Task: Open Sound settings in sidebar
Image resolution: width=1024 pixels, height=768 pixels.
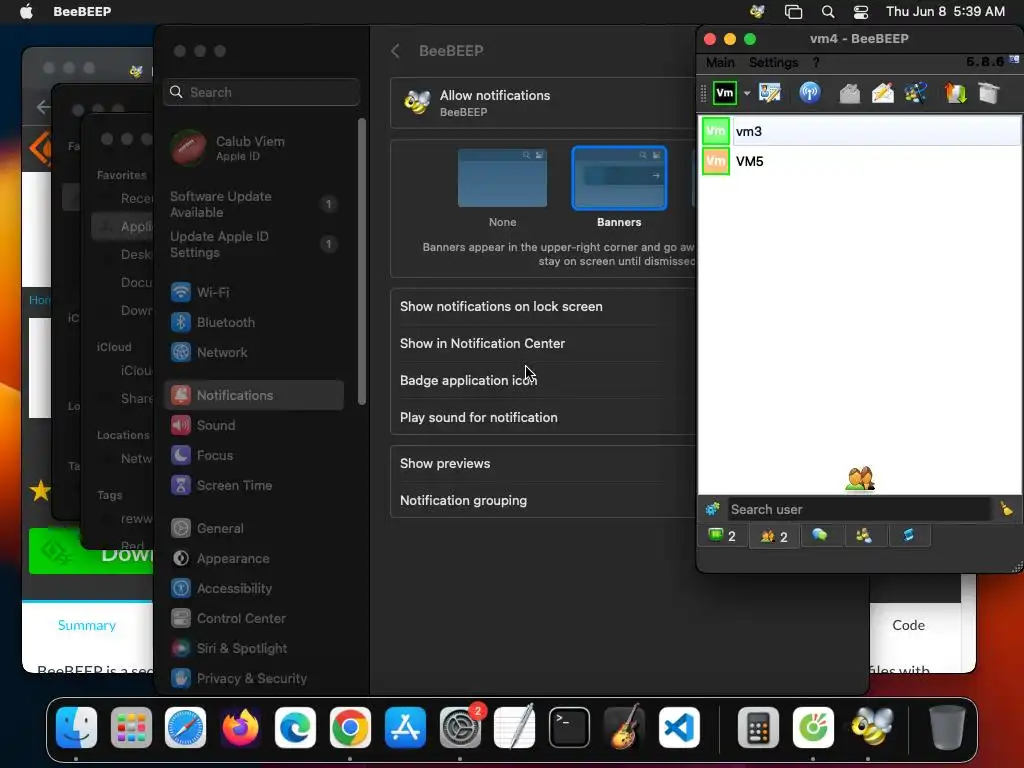Action: tap(253, 425)
